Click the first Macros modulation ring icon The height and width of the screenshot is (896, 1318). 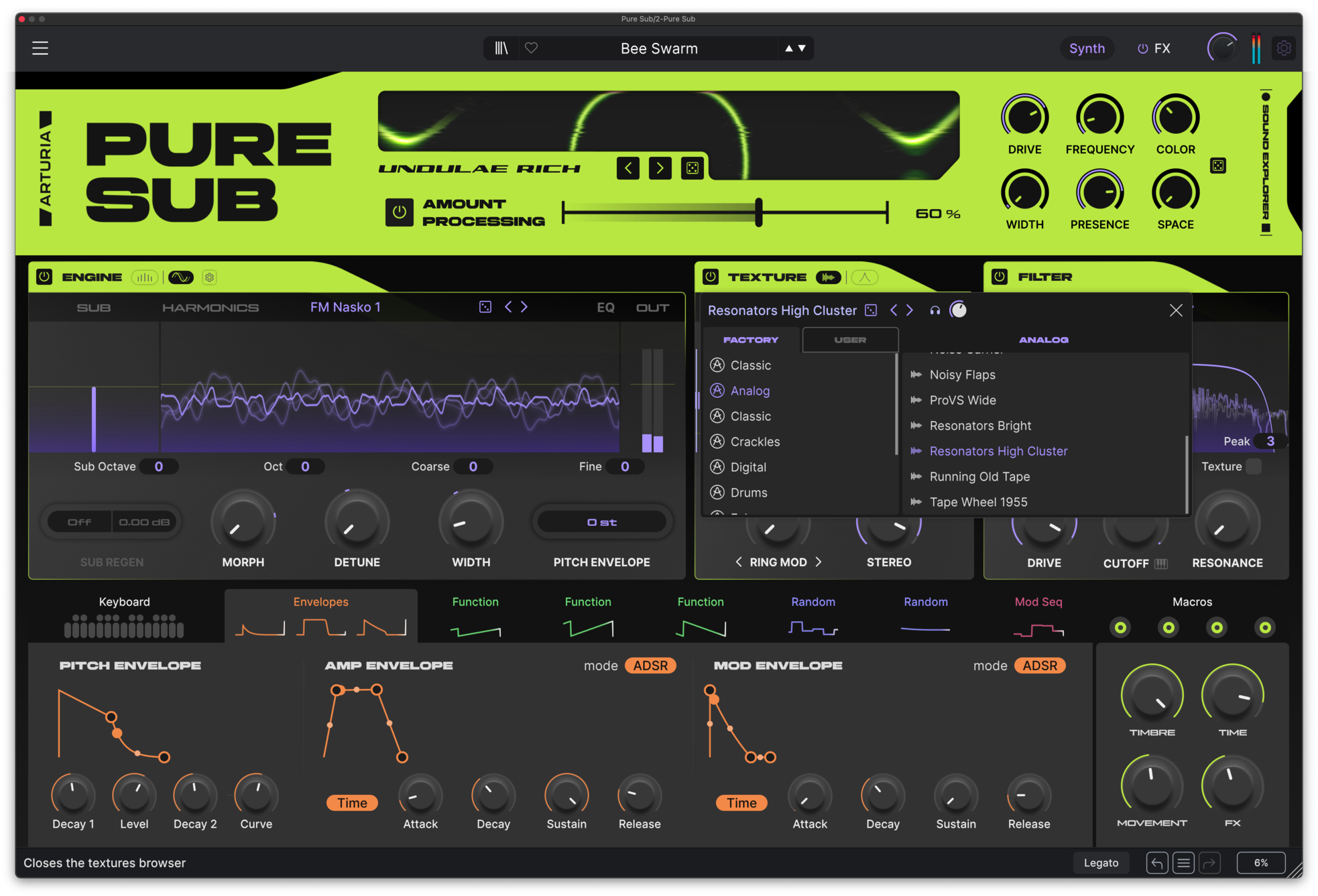(1120, 627)
